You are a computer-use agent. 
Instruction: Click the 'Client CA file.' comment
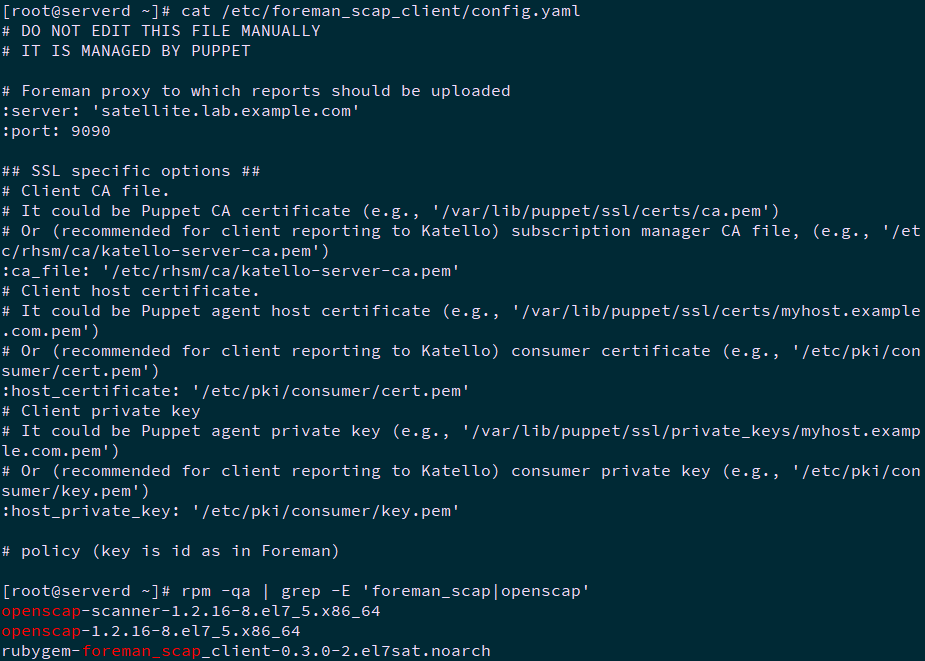(x=85, y=190)
